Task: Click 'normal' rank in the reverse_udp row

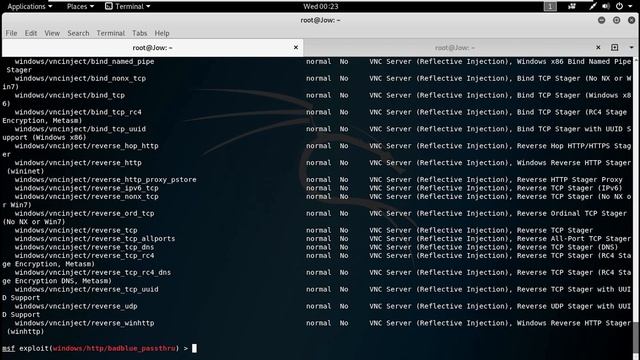Action: coord(319,306)
